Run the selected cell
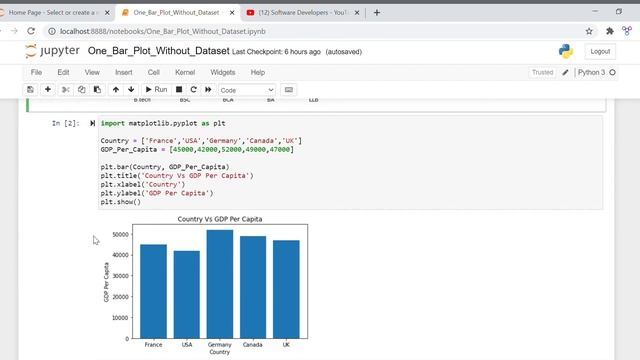Screen dimensions: 640x360 [156, 89]
